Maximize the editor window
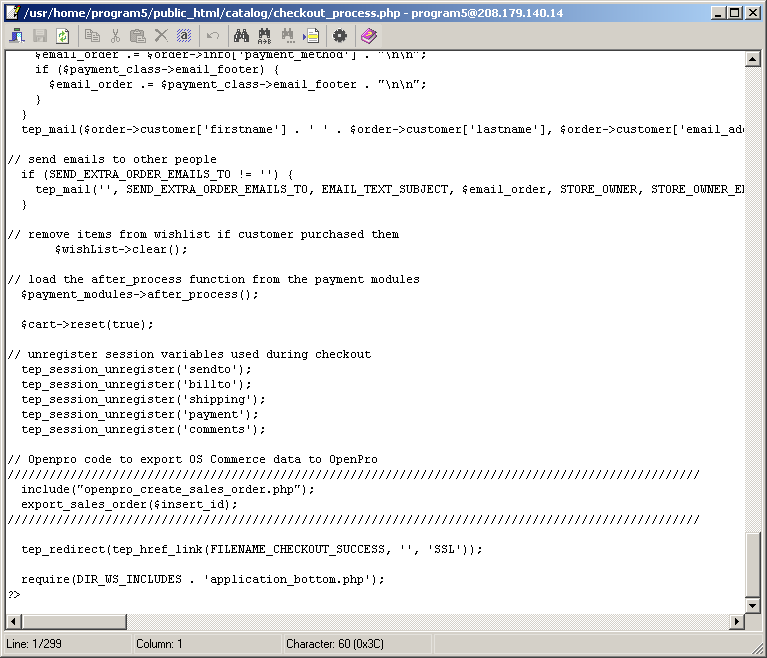Screen dimensions: 767x658 click(x=735, y=12)
